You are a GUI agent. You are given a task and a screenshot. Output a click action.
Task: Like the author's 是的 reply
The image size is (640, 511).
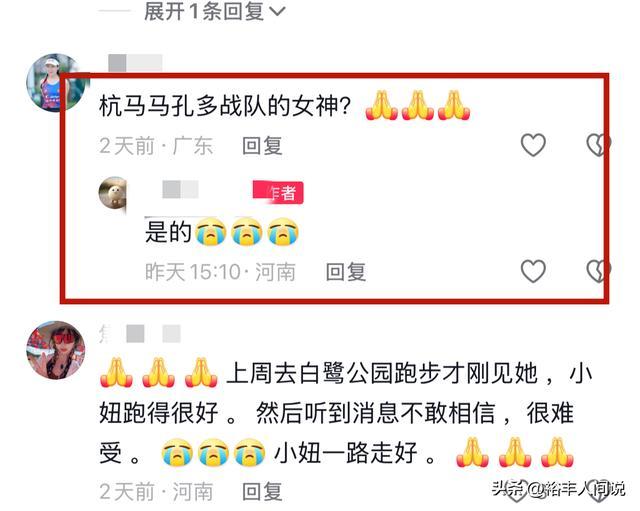pos(533,271)
